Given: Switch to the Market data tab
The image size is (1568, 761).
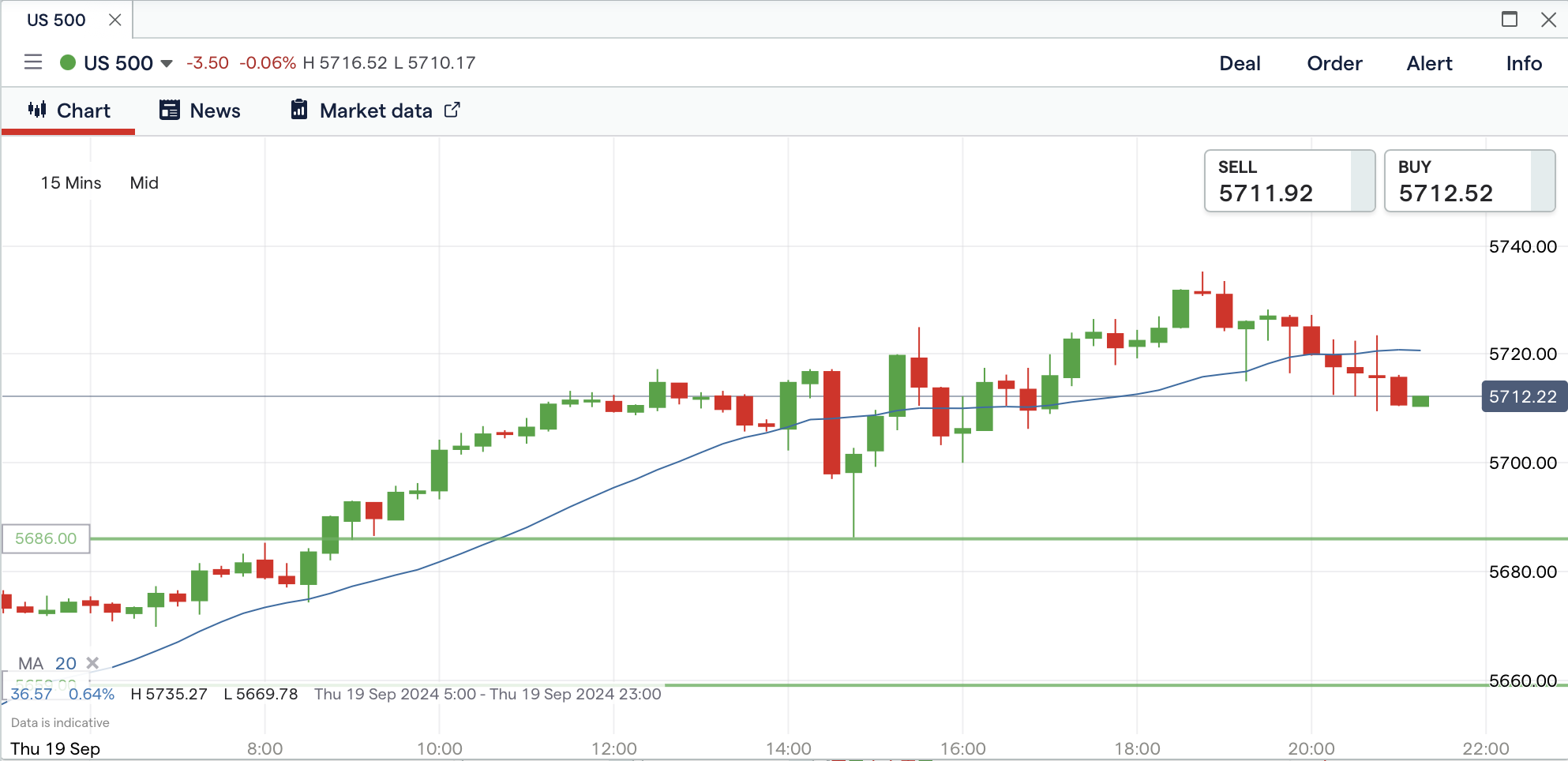Looking at the screenshot, I should pyautogui.click(x=376, y=111).
